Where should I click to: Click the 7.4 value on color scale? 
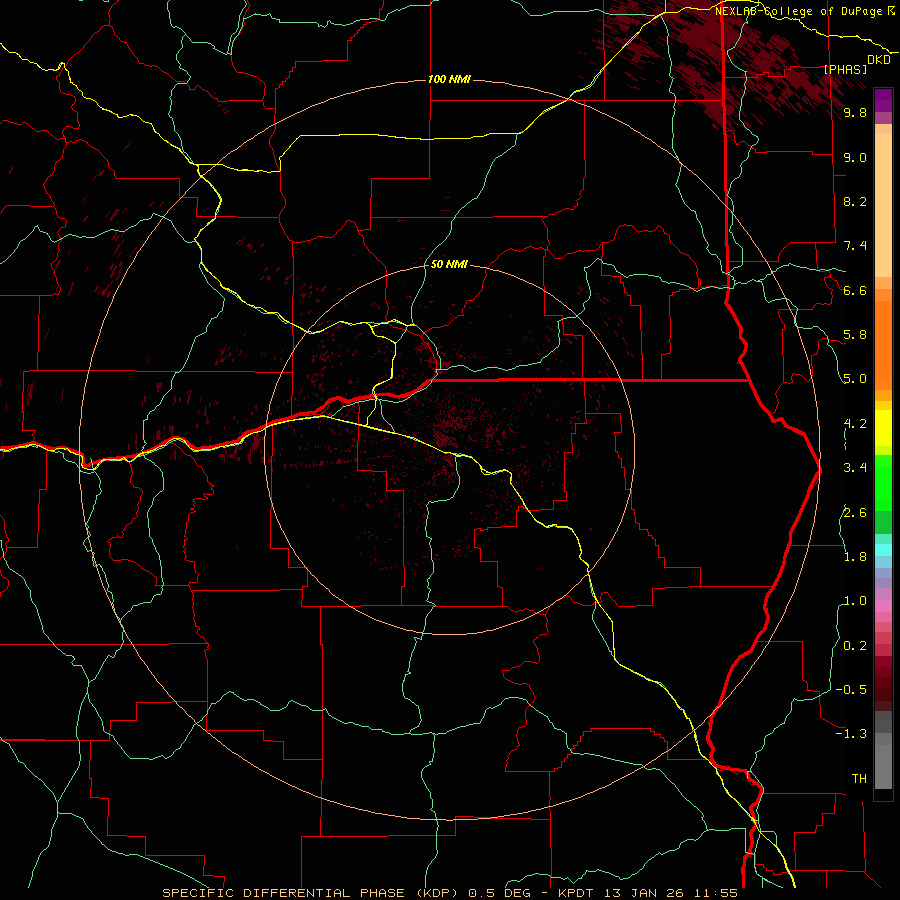coord(855,246)
